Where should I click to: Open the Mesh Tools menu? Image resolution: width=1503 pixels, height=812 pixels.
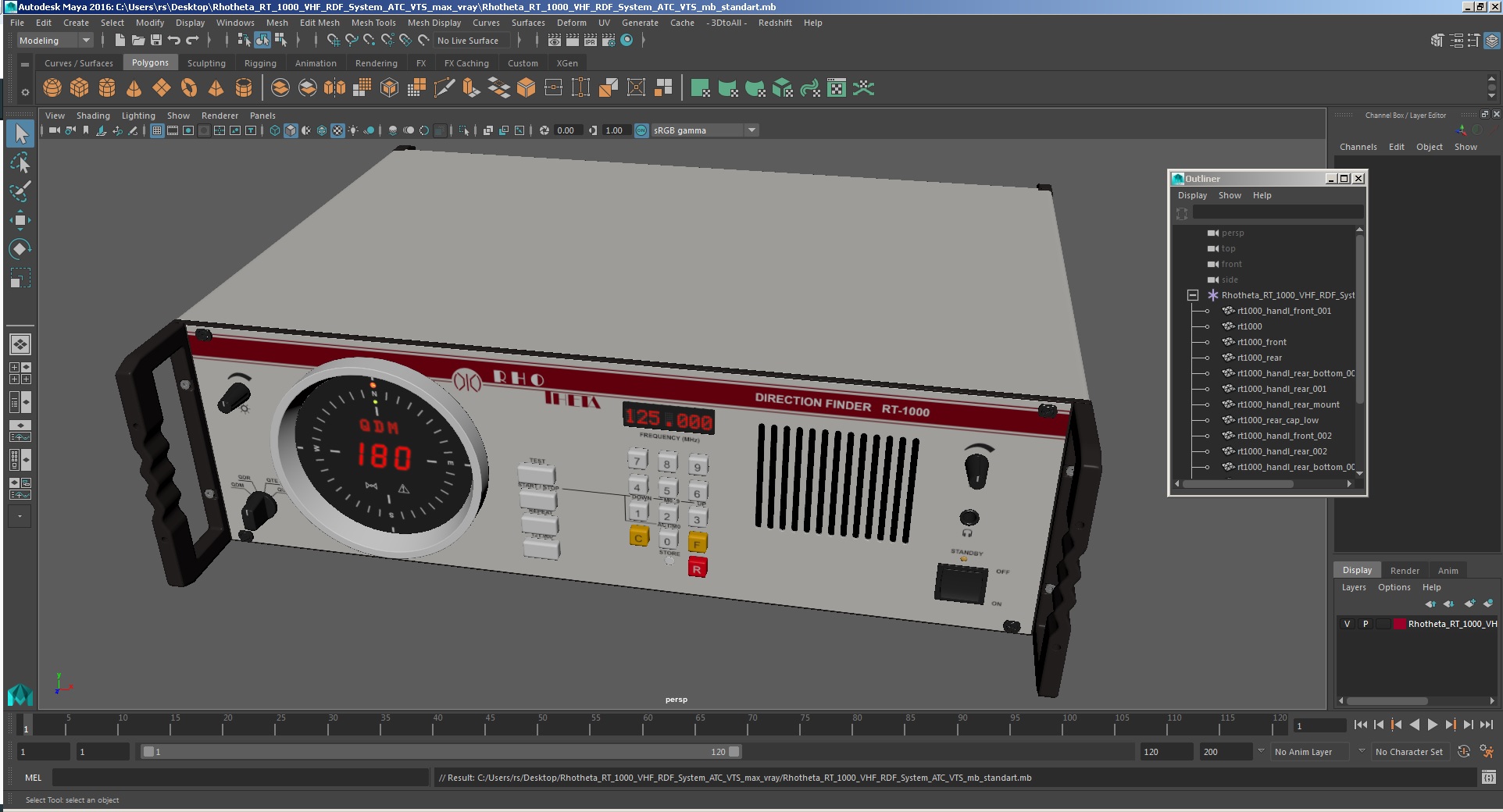point(373,23)
